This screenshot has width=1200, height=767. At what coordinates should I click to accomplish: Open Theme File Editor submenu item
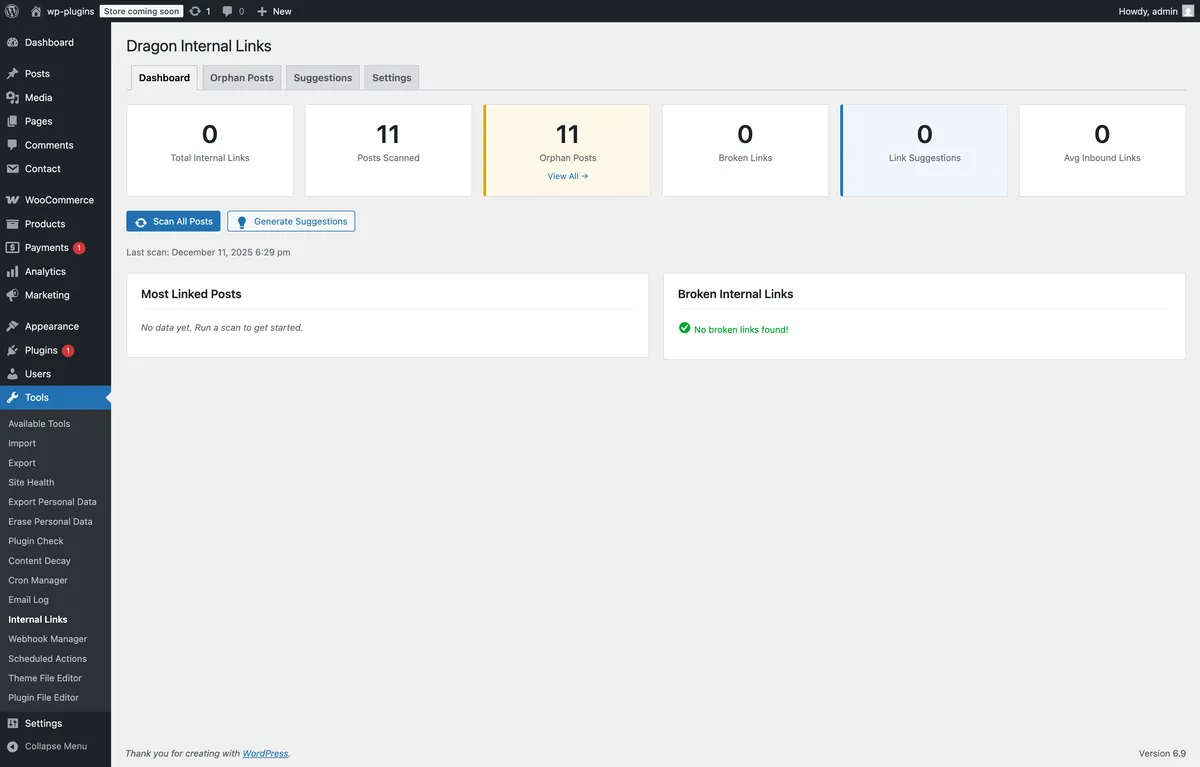click(x=45, y=678)
